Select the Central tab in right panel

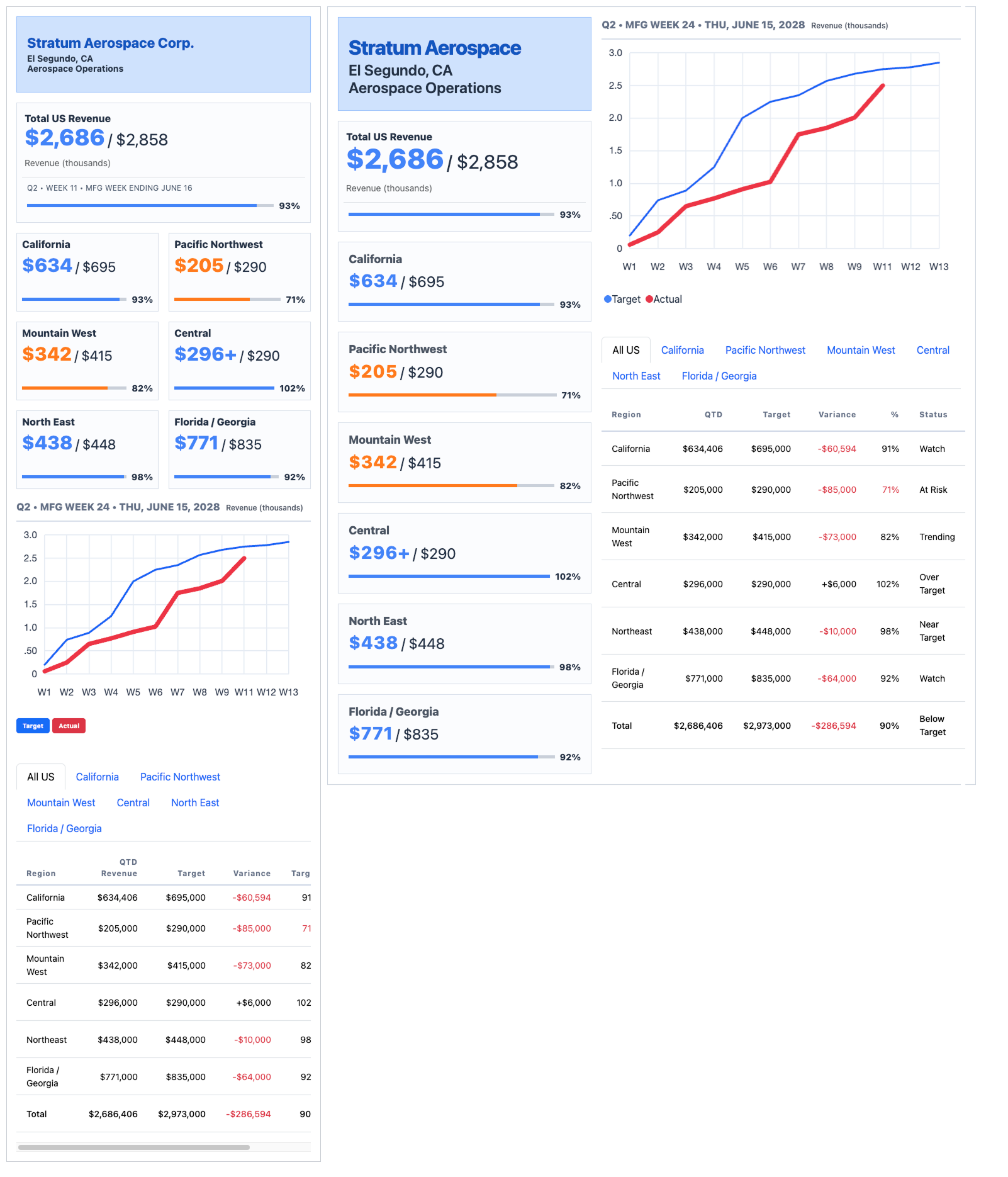[932, 350]
